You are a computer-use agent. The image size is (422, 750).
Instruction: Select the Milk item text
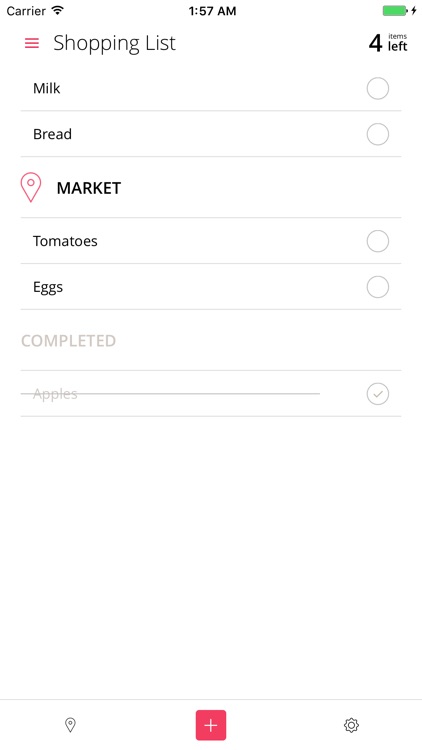[x=46, y=88]
